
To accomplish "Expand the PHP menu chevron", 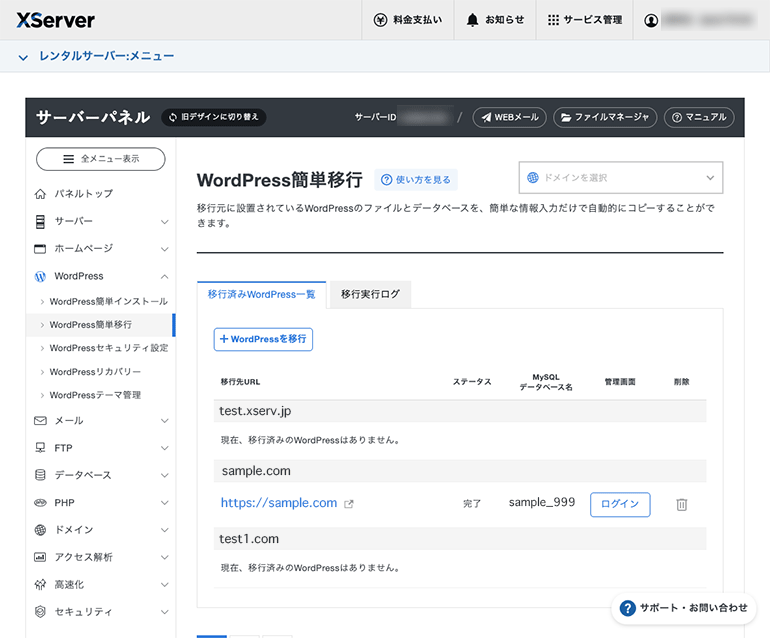I will pyautogui.click(x=165, y=503).
